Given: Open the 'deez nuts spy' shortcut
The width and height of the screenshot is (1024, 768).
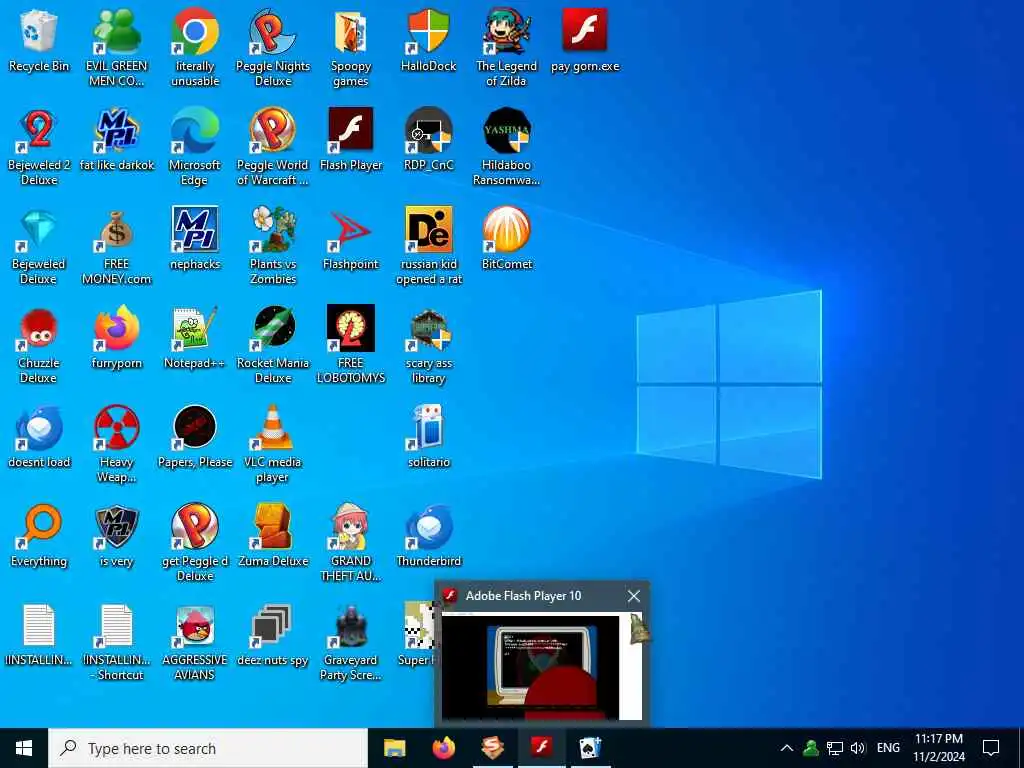Looking at the screenshot, I should pyautogui.click(x=273, y=637).
